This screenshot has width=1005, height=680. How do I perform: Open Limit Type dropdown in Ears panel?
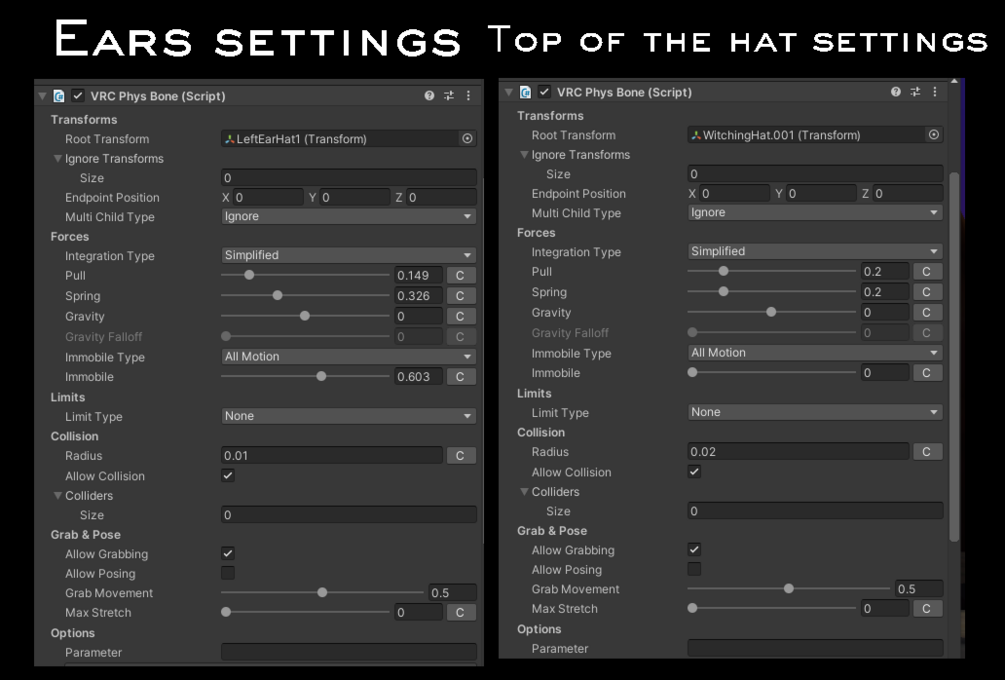(x=348, y=416)
